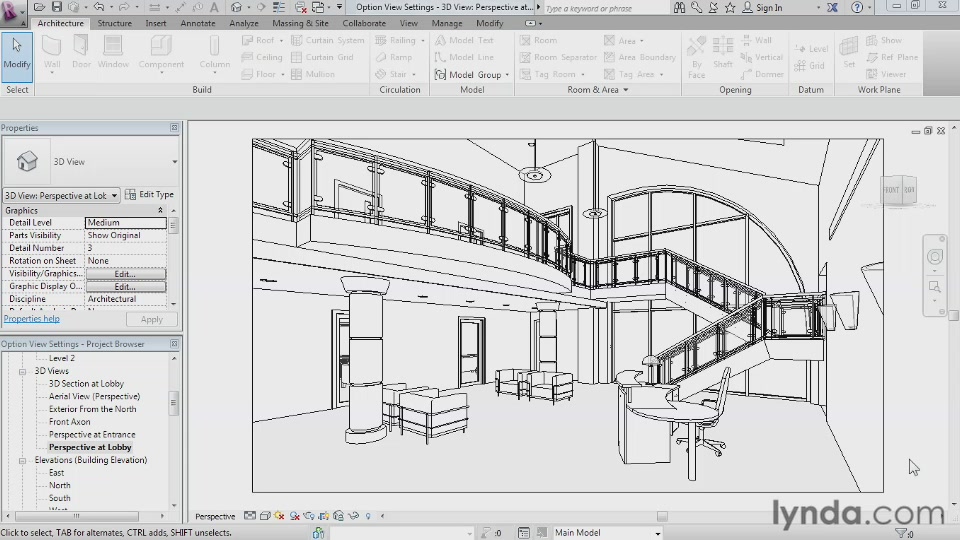
Task: Click the Default 3D View icon
Action: 236,7
